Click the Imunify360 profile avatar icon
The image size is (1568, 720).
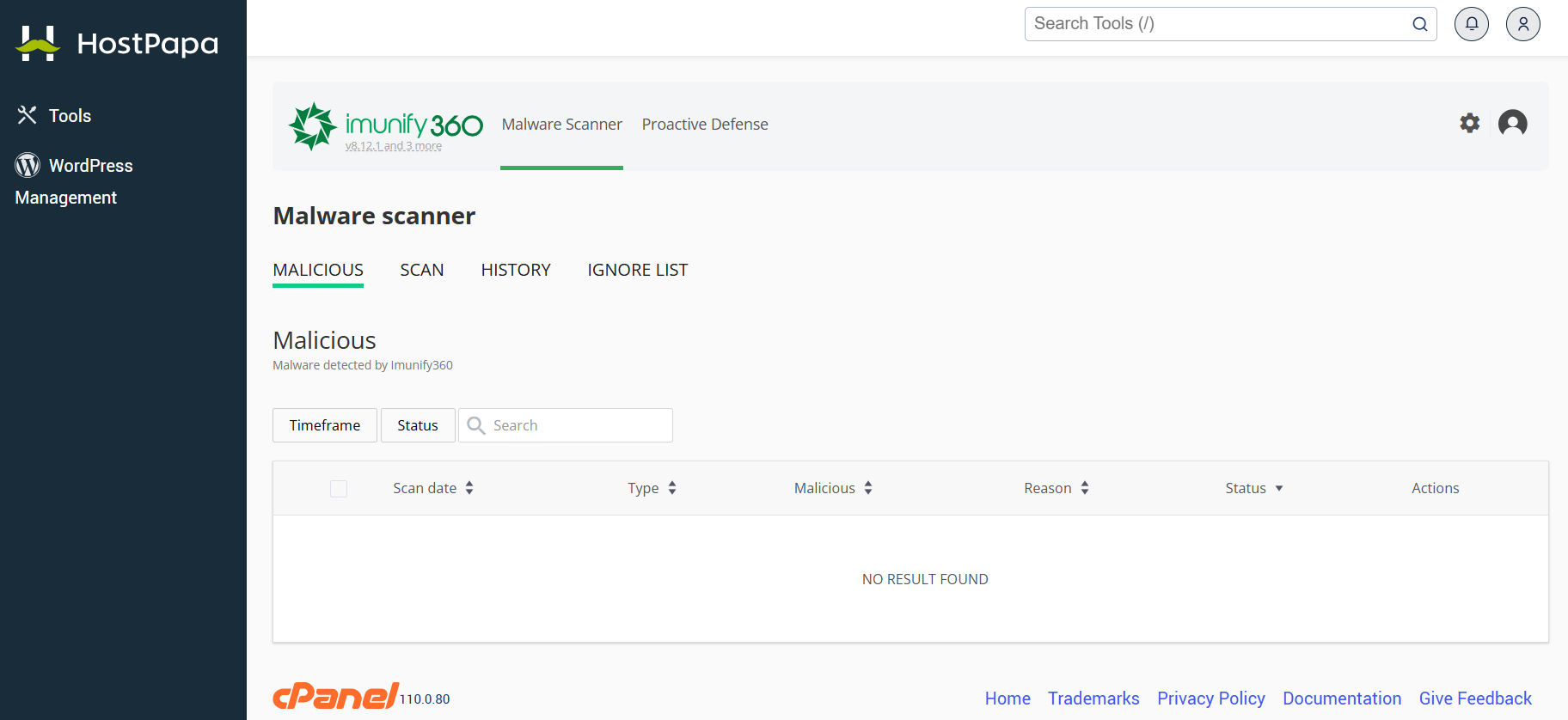tap(1513, 123)
